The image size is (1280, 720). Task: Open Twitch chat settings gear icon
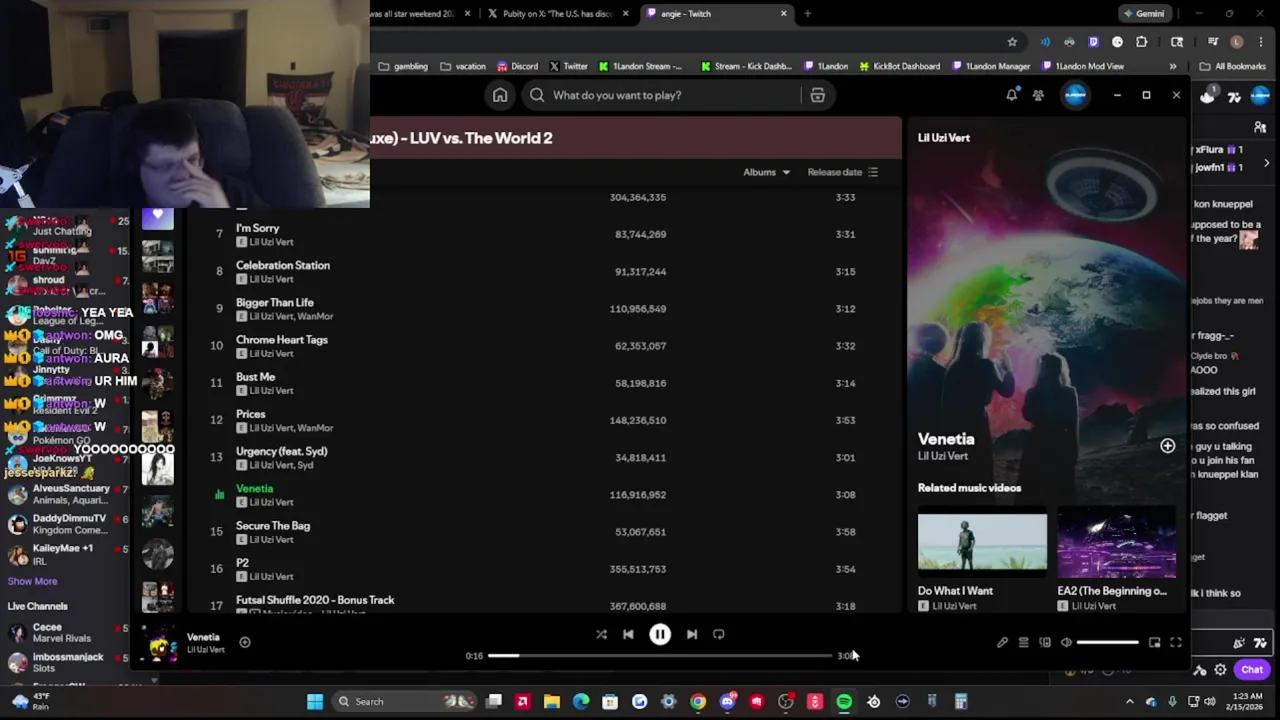(x=1220, y=670)
